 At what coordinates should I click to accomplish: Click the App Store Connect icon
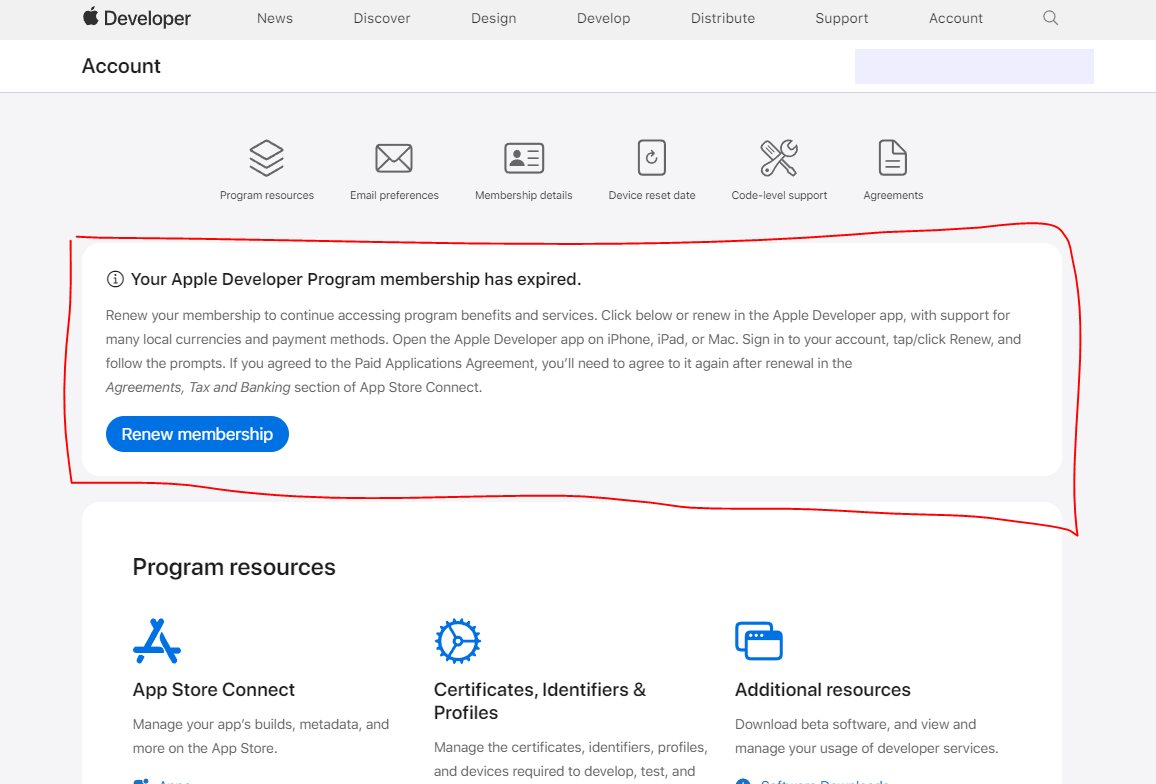click(x=157, y=641)
